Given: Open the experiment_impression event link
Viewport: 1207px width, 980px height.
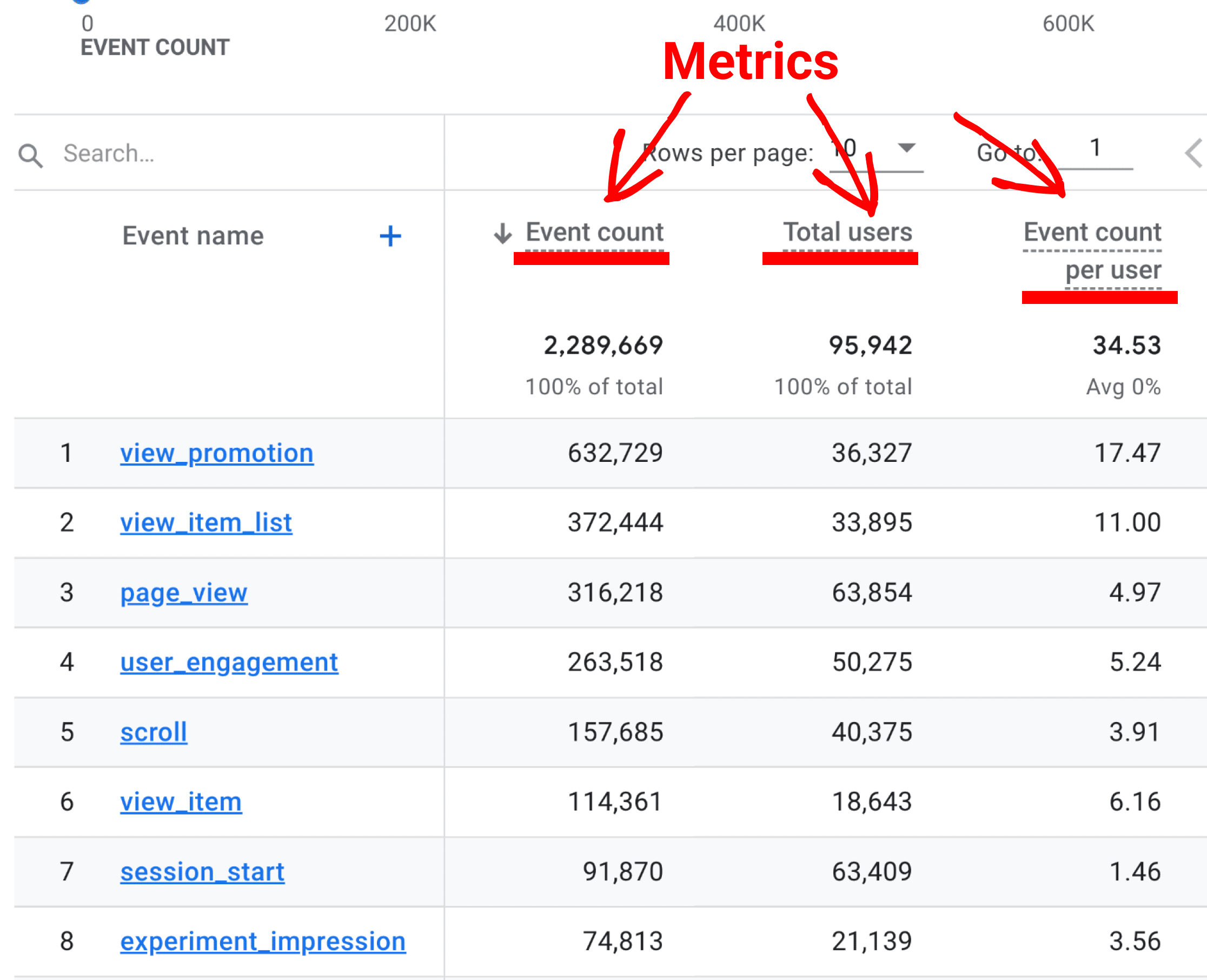Looking at the screenshot, I should tap(262, 942).
